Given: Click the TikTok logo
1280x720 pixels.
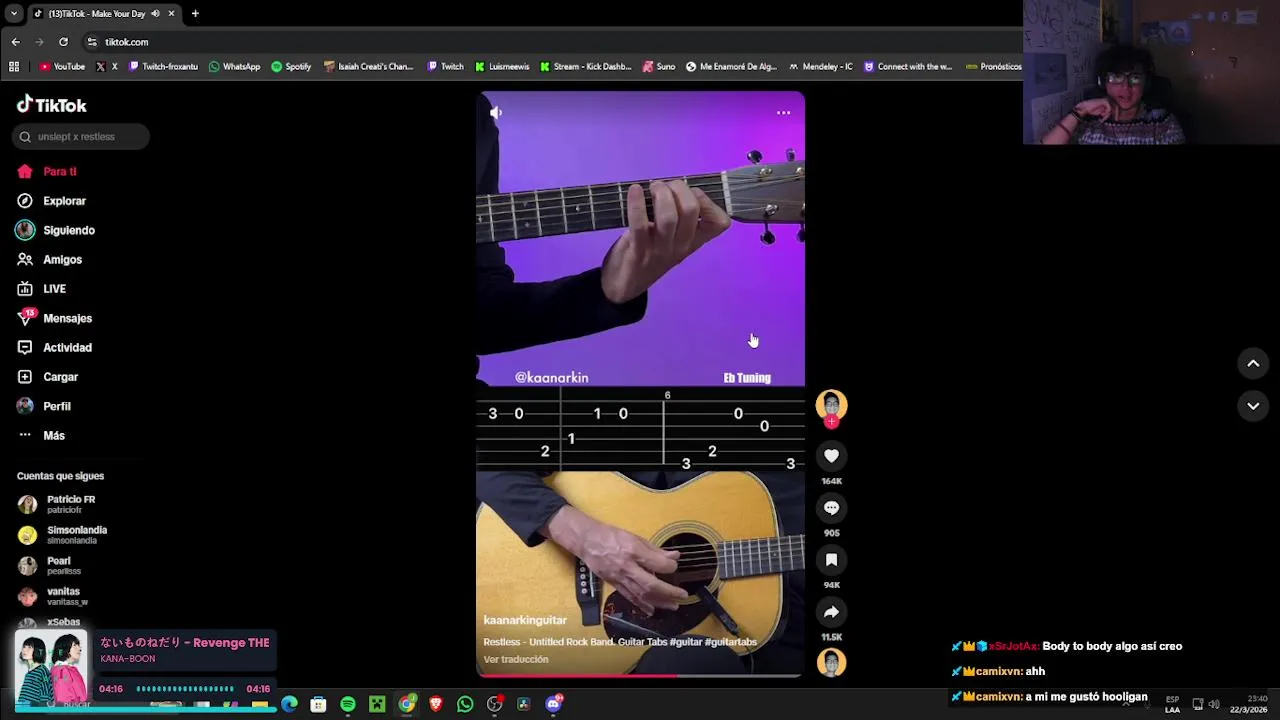Looking at the screenshot, I should pos(52,105).
